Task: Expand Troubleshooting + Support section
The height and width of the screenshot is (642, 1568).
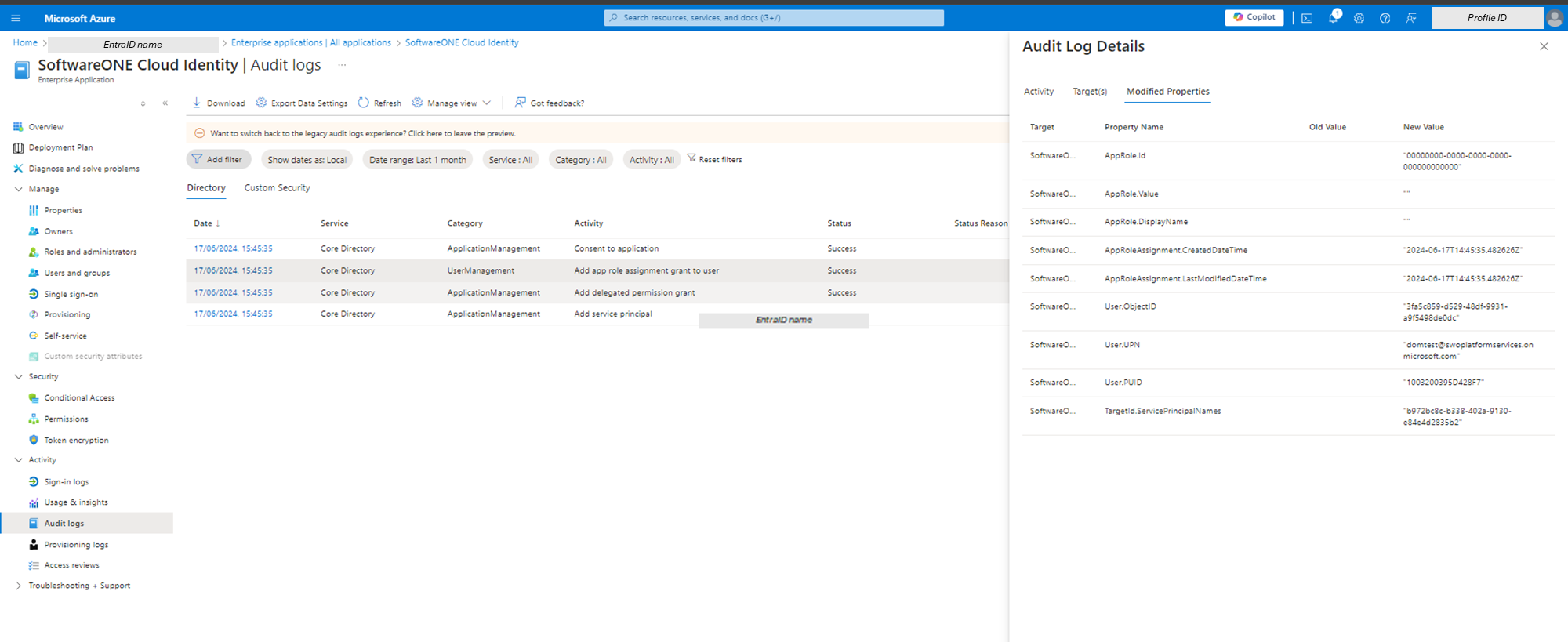Action: click(x=19, y=586)
